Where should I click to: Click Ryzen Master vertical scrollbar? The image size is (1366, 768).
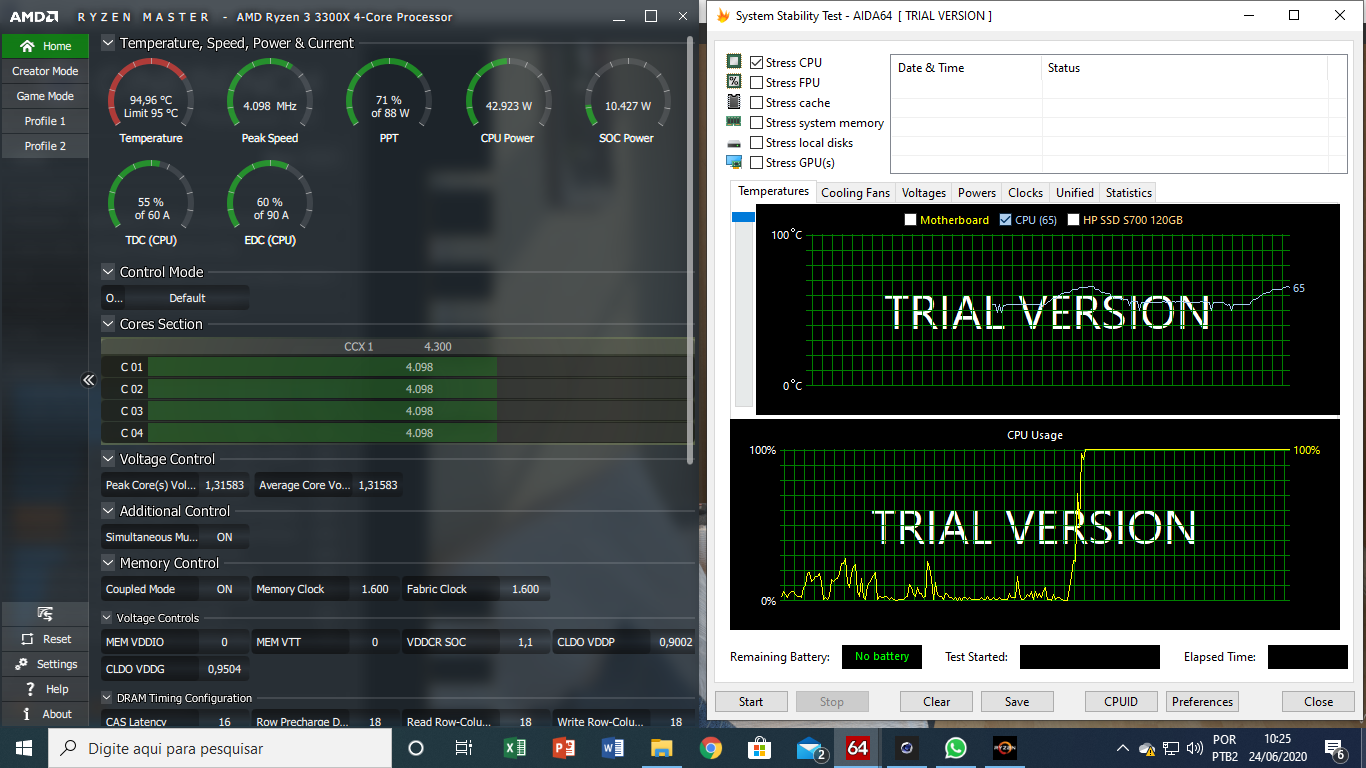[x=691, y=250]
